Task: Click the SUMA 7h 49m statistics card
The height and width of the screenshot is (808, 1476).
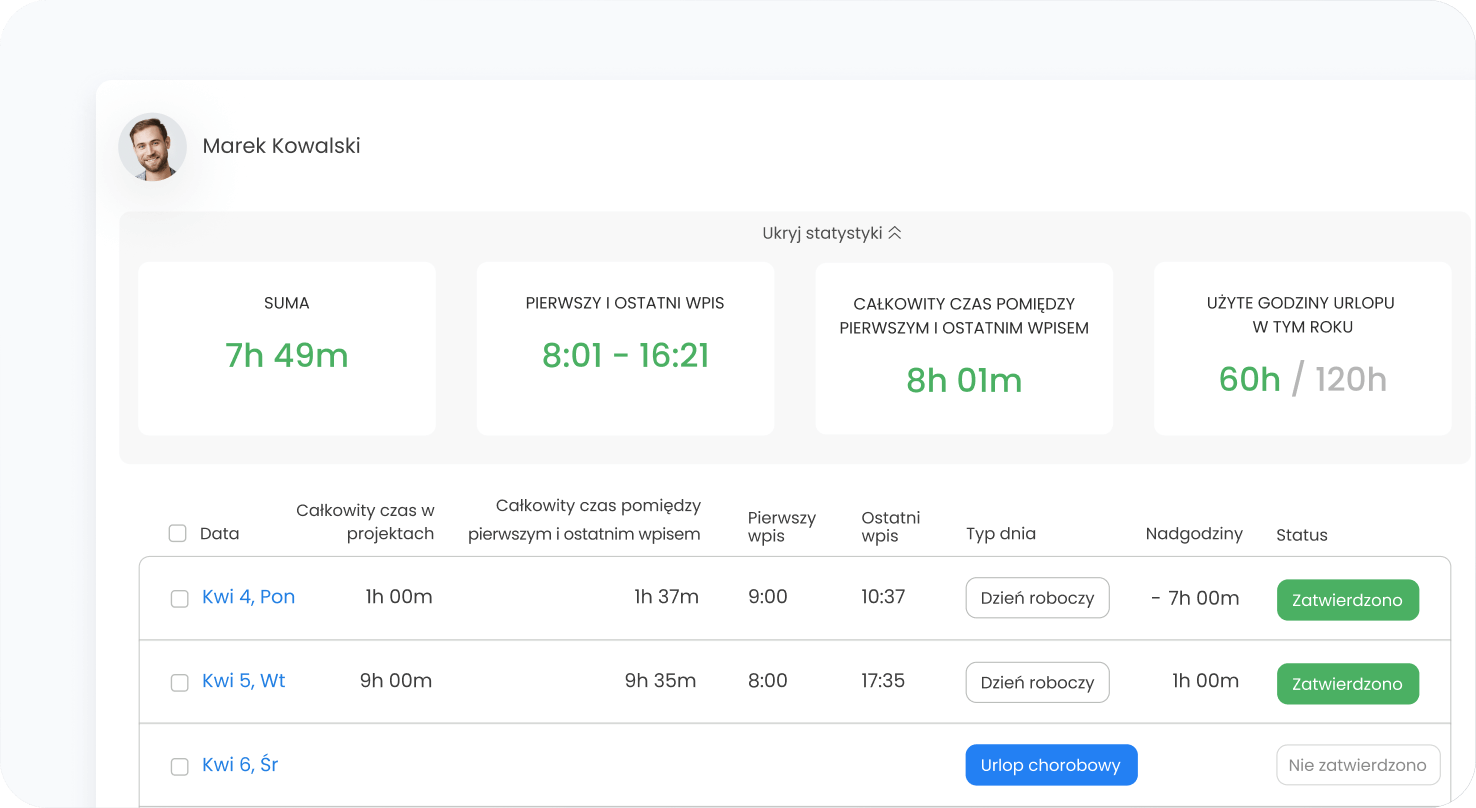Action: click(x=287, y=348)
